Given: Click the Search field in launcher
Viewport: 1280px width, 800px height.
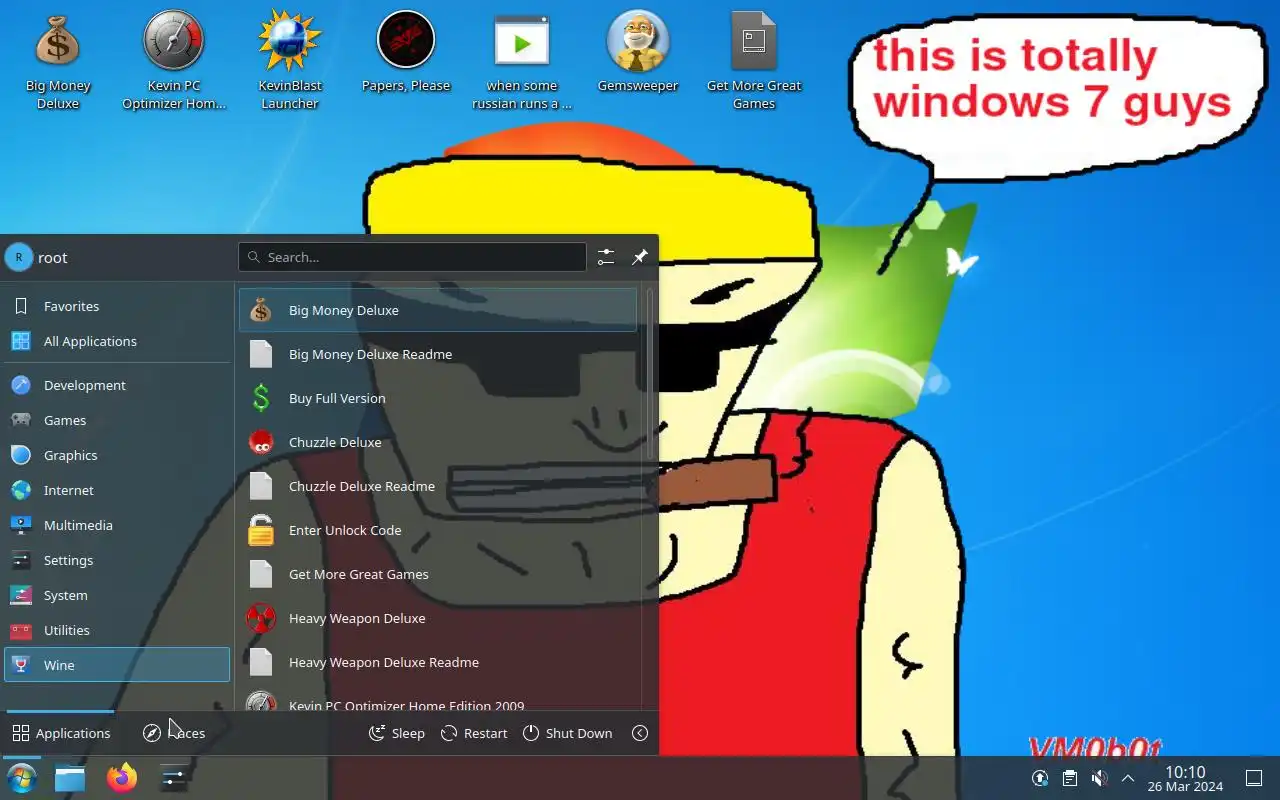Looking at the screenshot, I should [412, 257].
